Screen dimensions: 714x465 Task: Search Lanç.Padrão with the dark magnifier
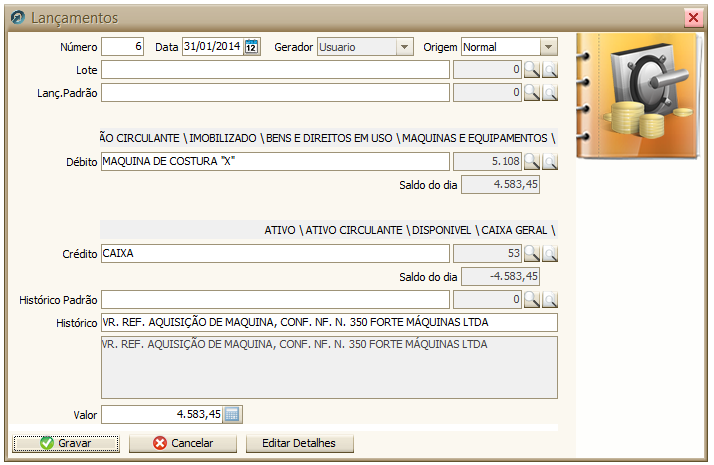(x=531, y=92)
